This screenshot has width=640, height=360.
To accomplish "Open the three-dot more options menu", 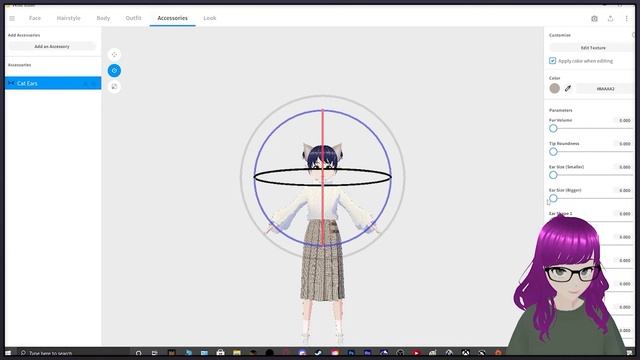I will pyautogui.click(x=627, y=19).
